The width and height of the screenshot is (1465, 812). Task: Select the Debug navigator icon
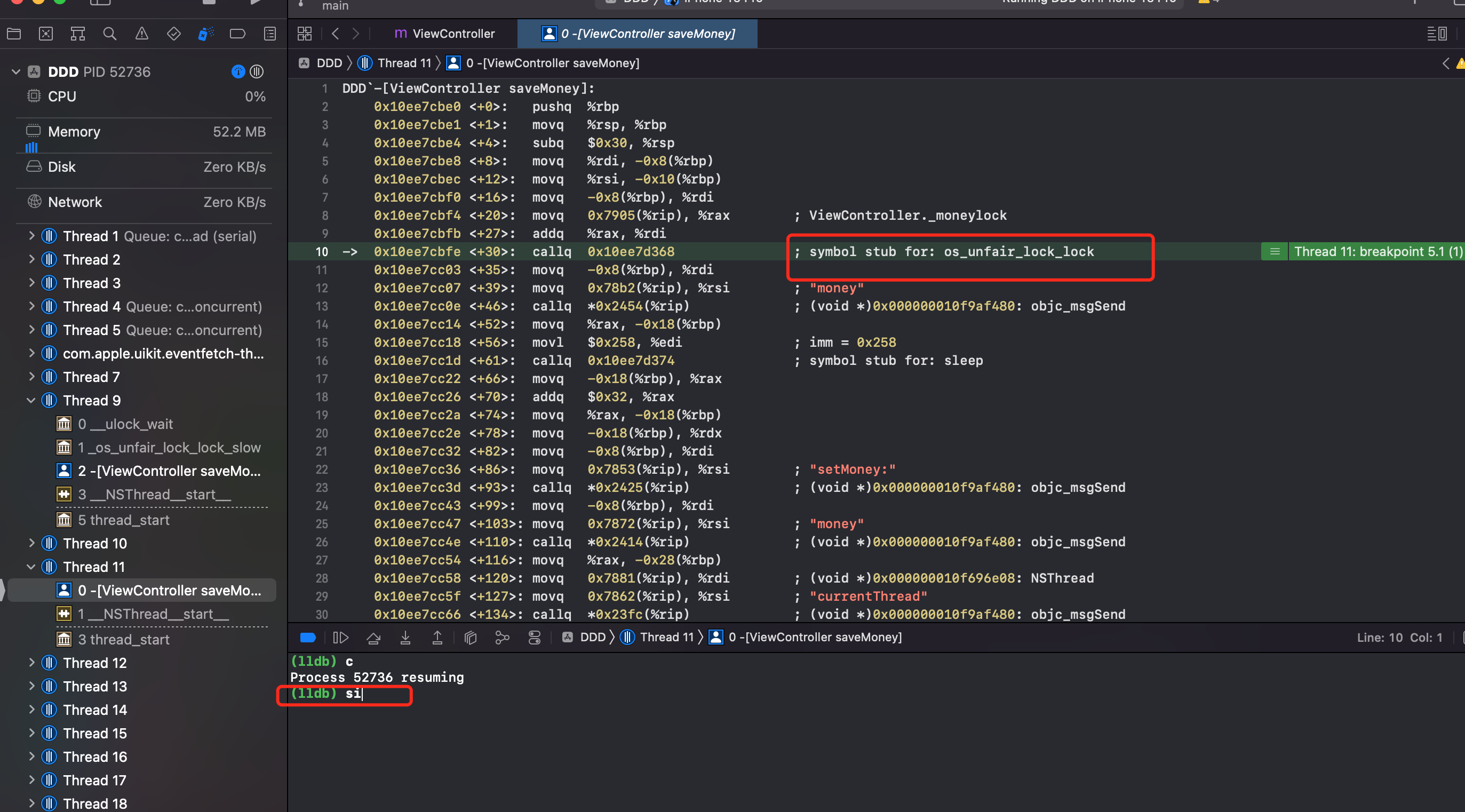pyautogui.click(x=206, y=34)
